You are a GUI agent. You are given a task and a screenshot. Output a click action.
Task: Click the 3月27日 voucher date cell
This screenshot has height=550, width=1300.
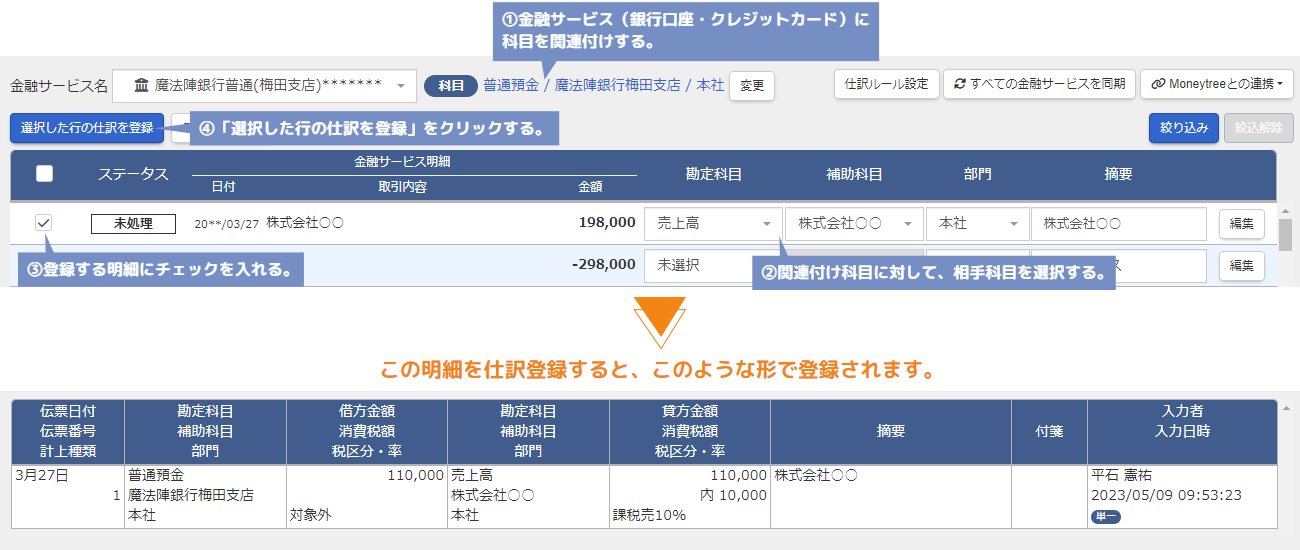pos(42,476)
